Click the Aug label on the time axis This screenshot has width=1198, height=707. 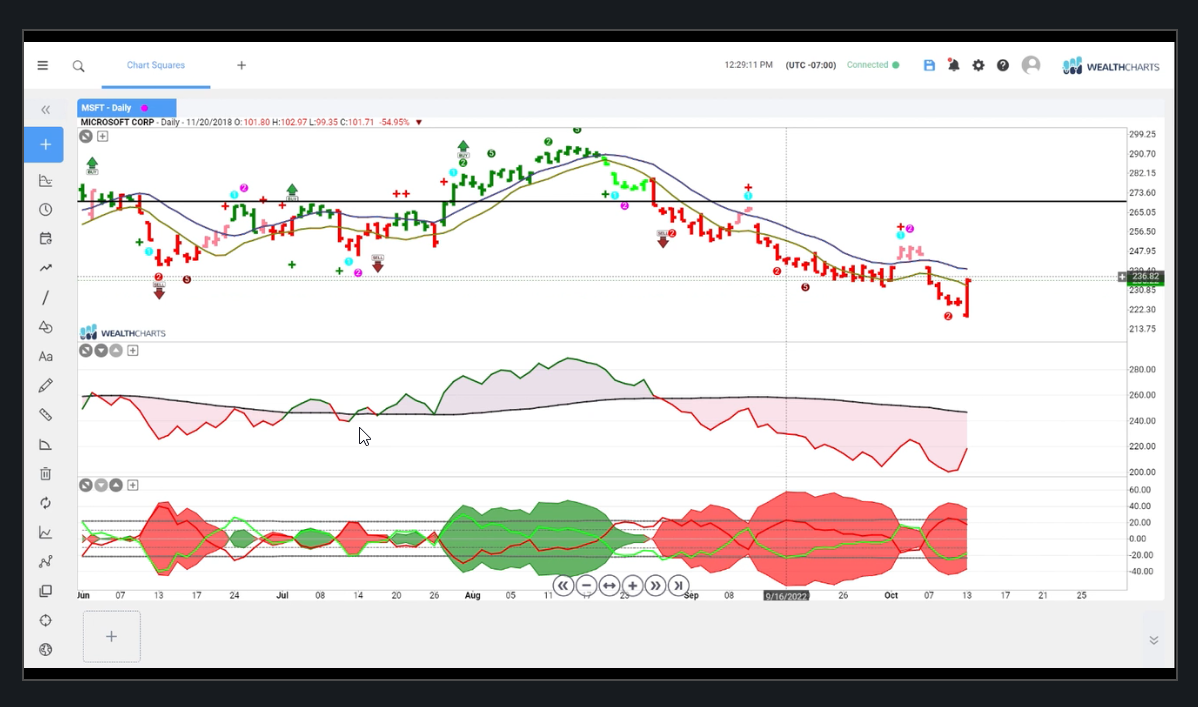click(x=473, y=595)
